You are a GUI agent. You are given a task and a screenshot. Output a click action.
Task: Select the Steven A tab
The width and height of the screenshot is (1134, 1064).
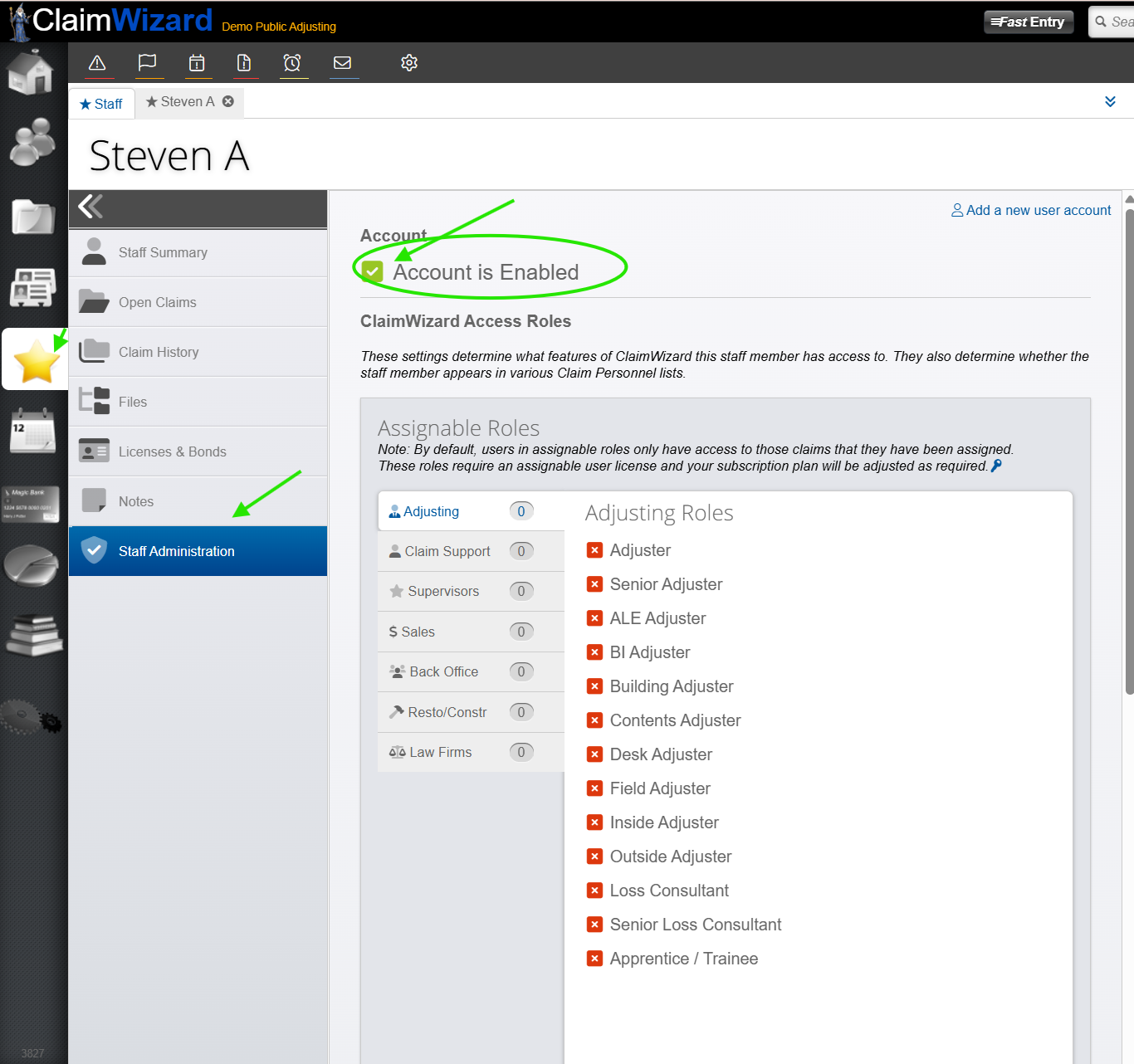pyautogui.click(x=180, y=101)
